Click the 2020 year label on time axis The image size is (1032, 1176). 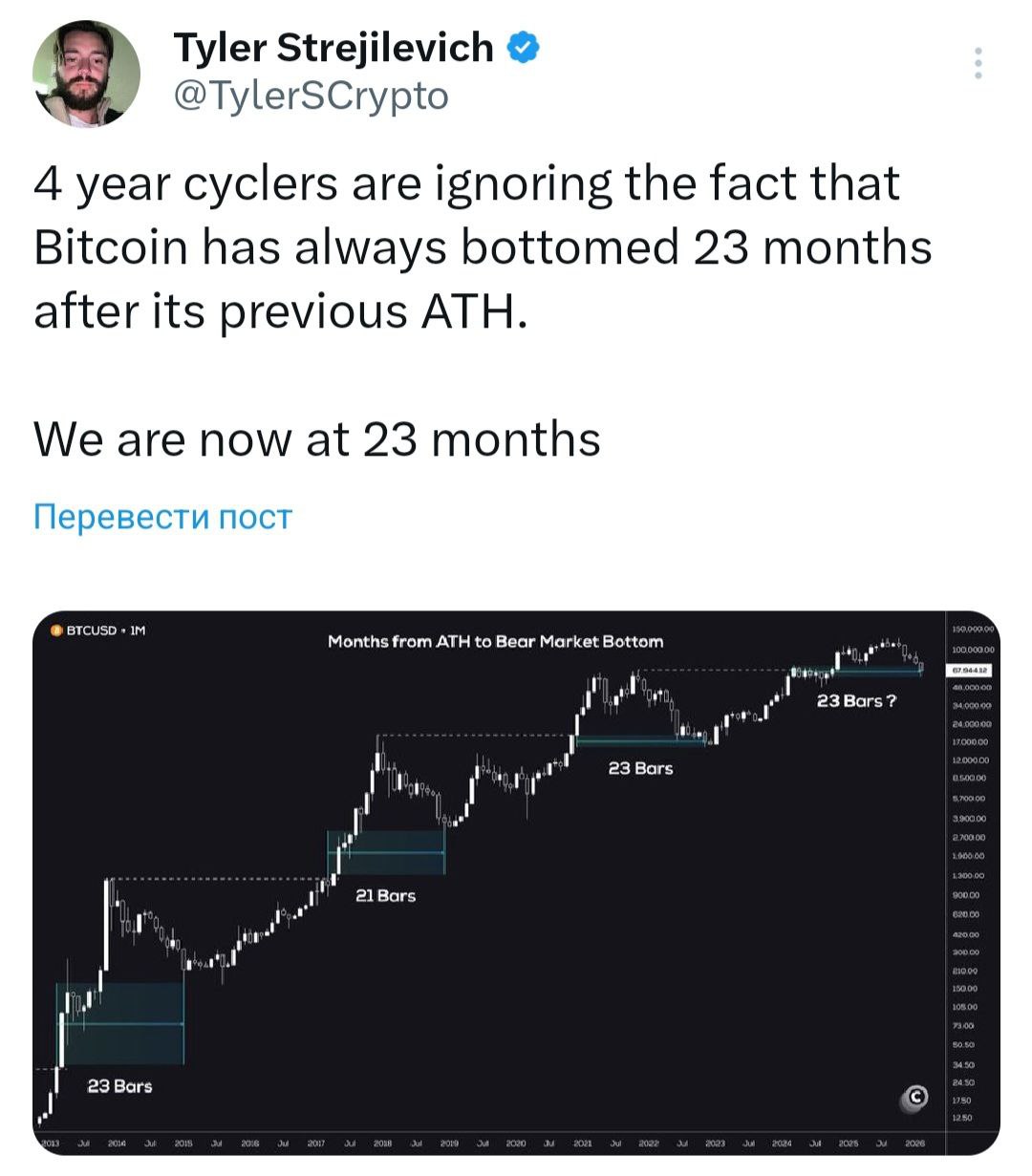516,1143
